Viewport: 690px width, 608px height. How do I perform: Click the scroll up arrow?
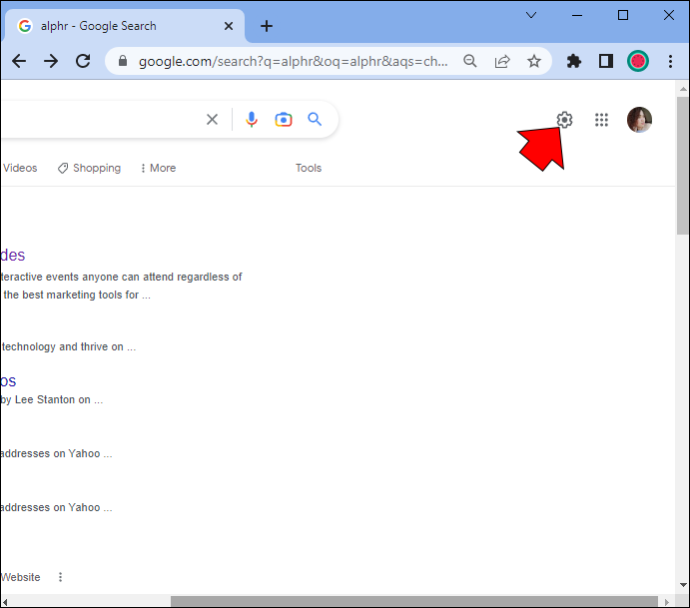tap(683, 89)
